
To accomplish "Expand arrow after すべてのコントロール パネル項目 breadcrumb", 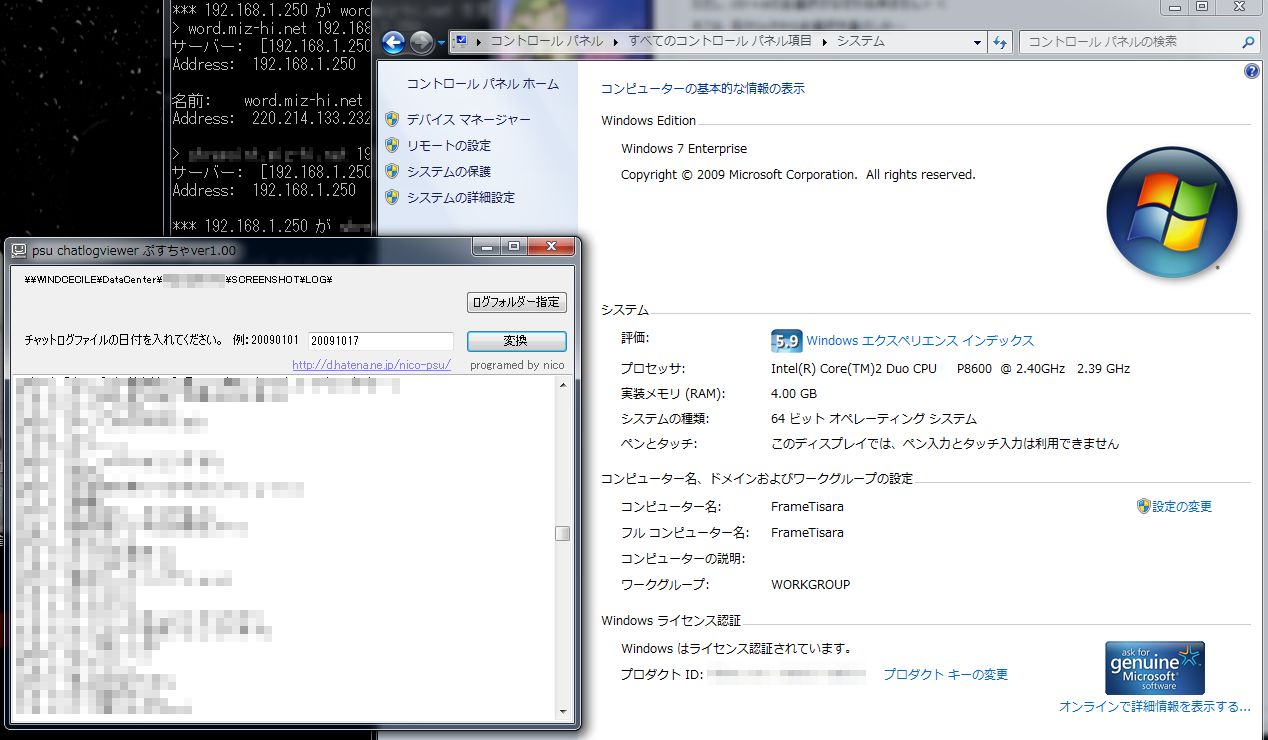I will 825,42.
